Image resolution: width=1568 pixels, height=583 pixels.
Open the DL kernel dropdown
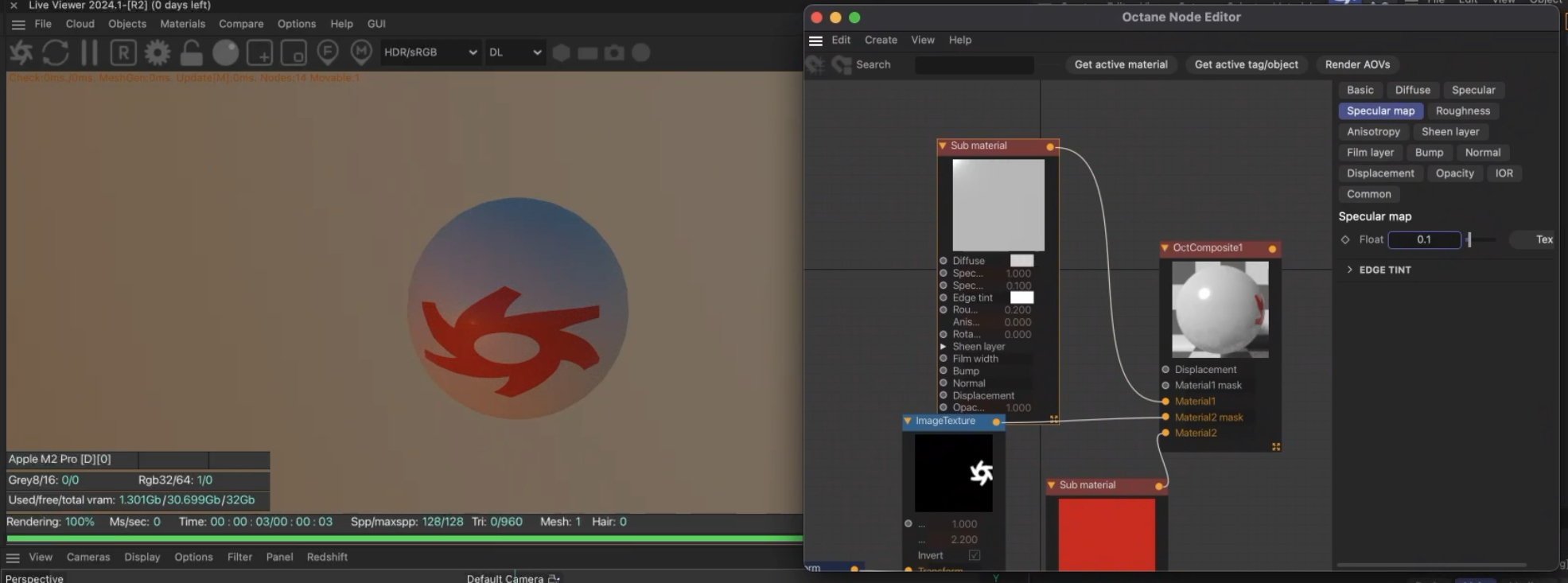515,52
